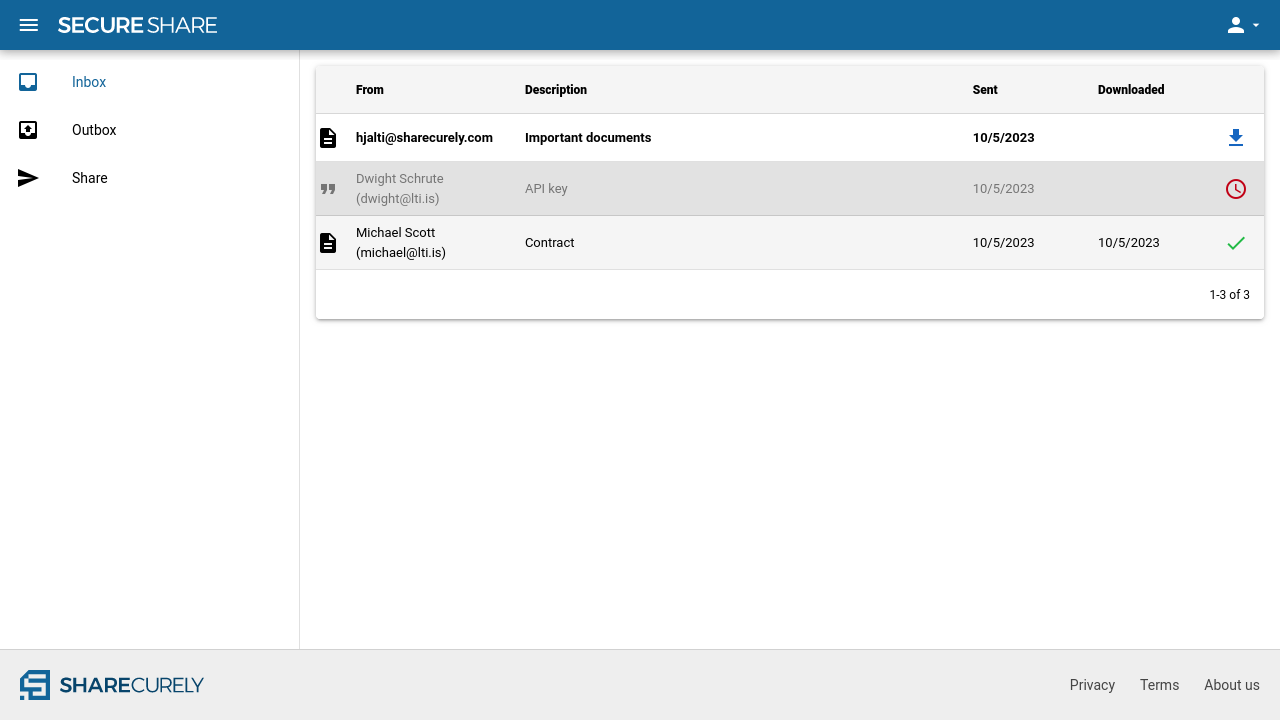Open the About us footer link
Viewport: 1280px width, 720px height.
1232,685
